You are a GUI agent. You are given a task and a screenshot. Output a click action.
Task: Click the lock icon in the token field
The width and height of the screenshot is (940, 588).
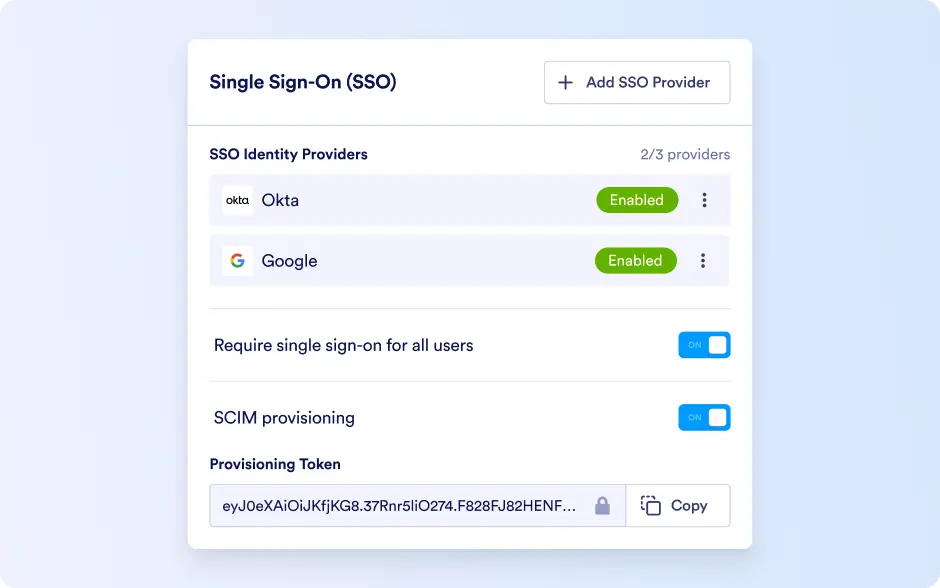(x=602, y=506)
